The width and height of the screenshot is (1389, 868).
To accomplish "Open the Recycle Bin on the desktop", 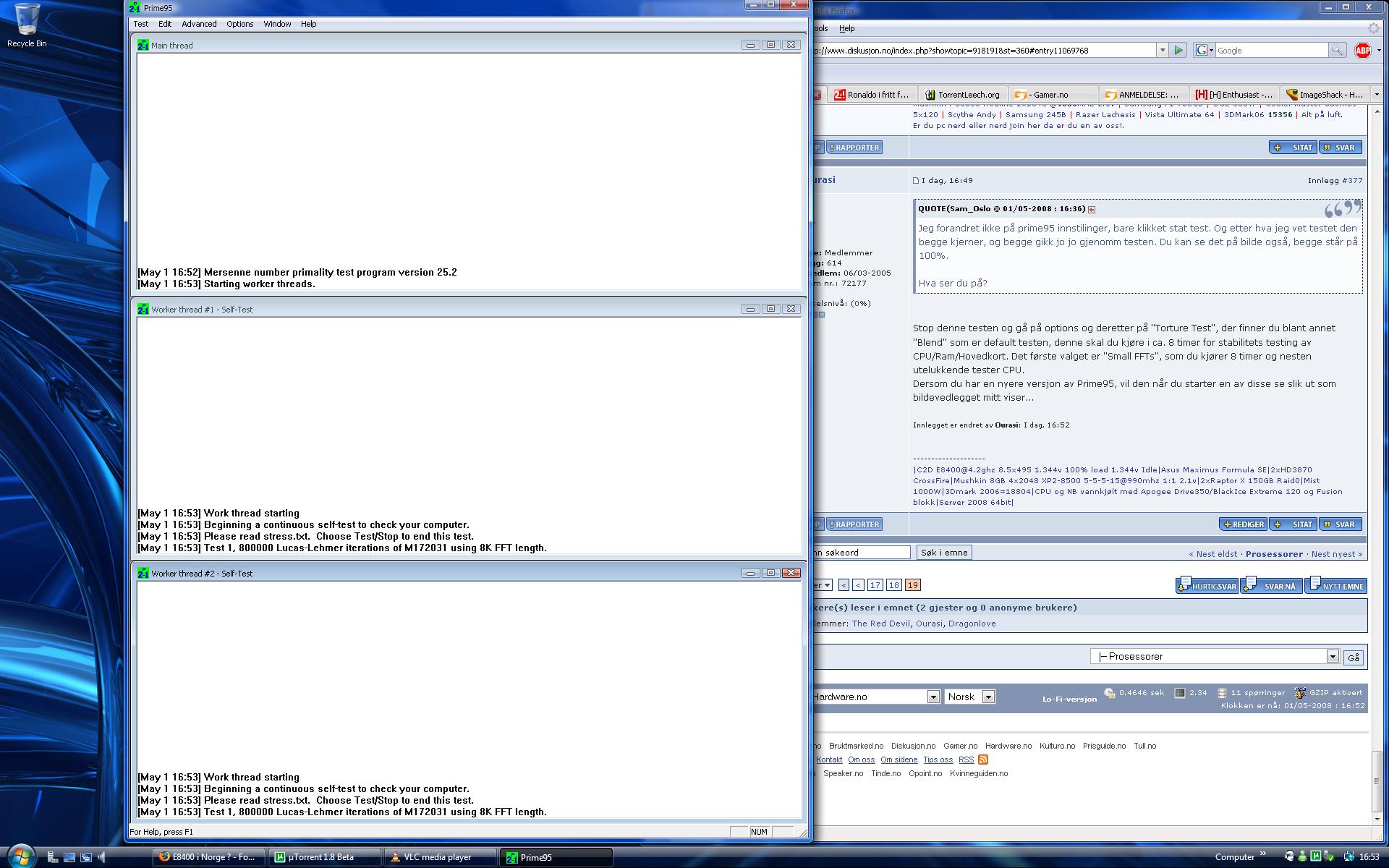I will tap(27, 25).
